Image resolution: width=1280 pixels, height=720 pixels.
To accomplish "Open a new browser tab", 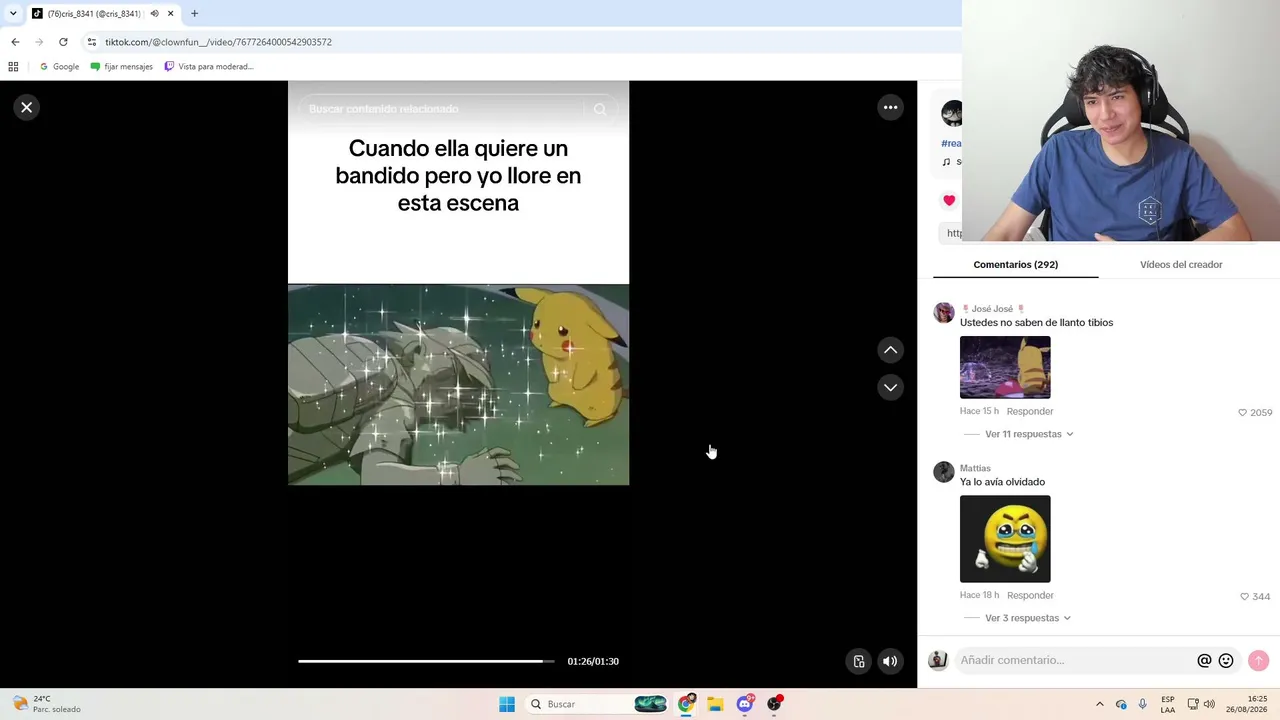I will click(x=194, y=14).
